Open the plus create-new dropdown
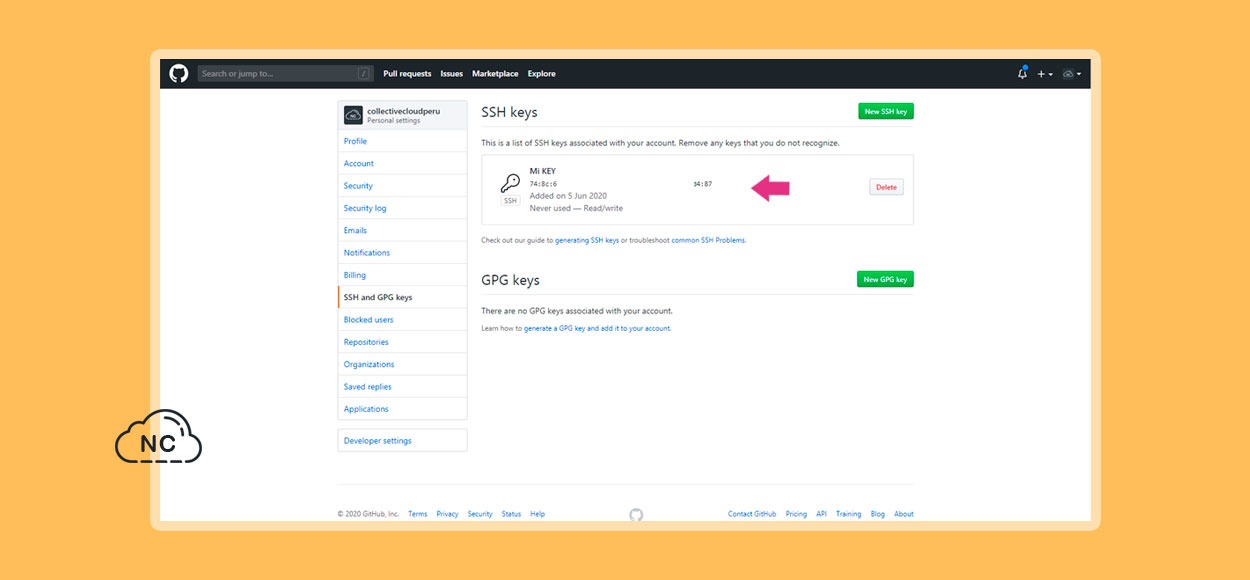 pyautogui.click(x=1044, y=74)
